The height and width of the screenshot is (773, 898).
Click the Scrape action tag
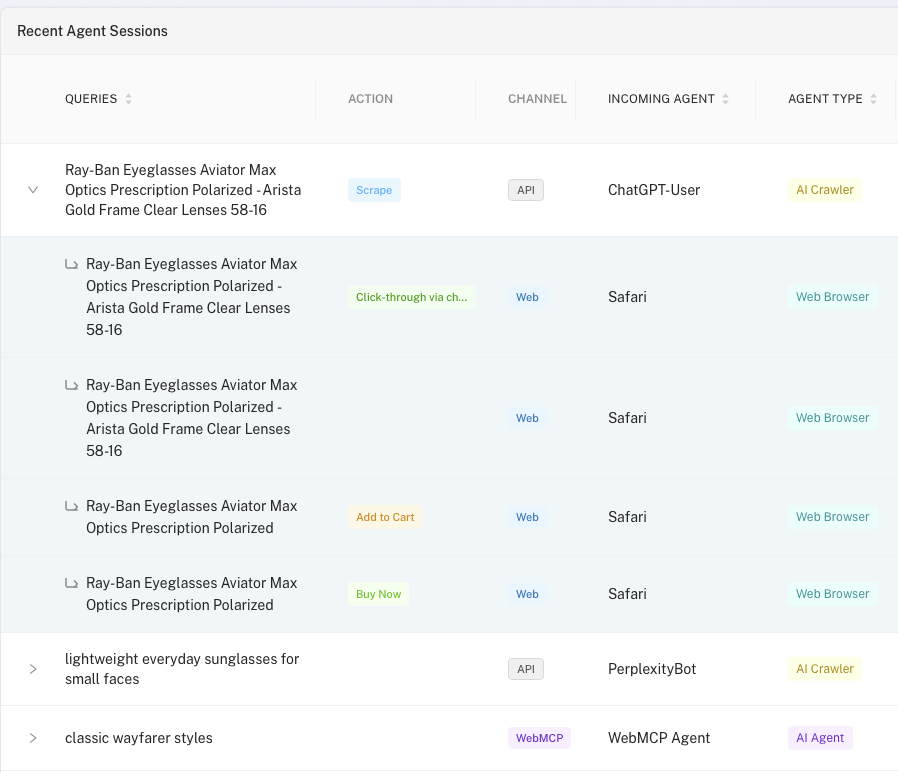[374, 190]
